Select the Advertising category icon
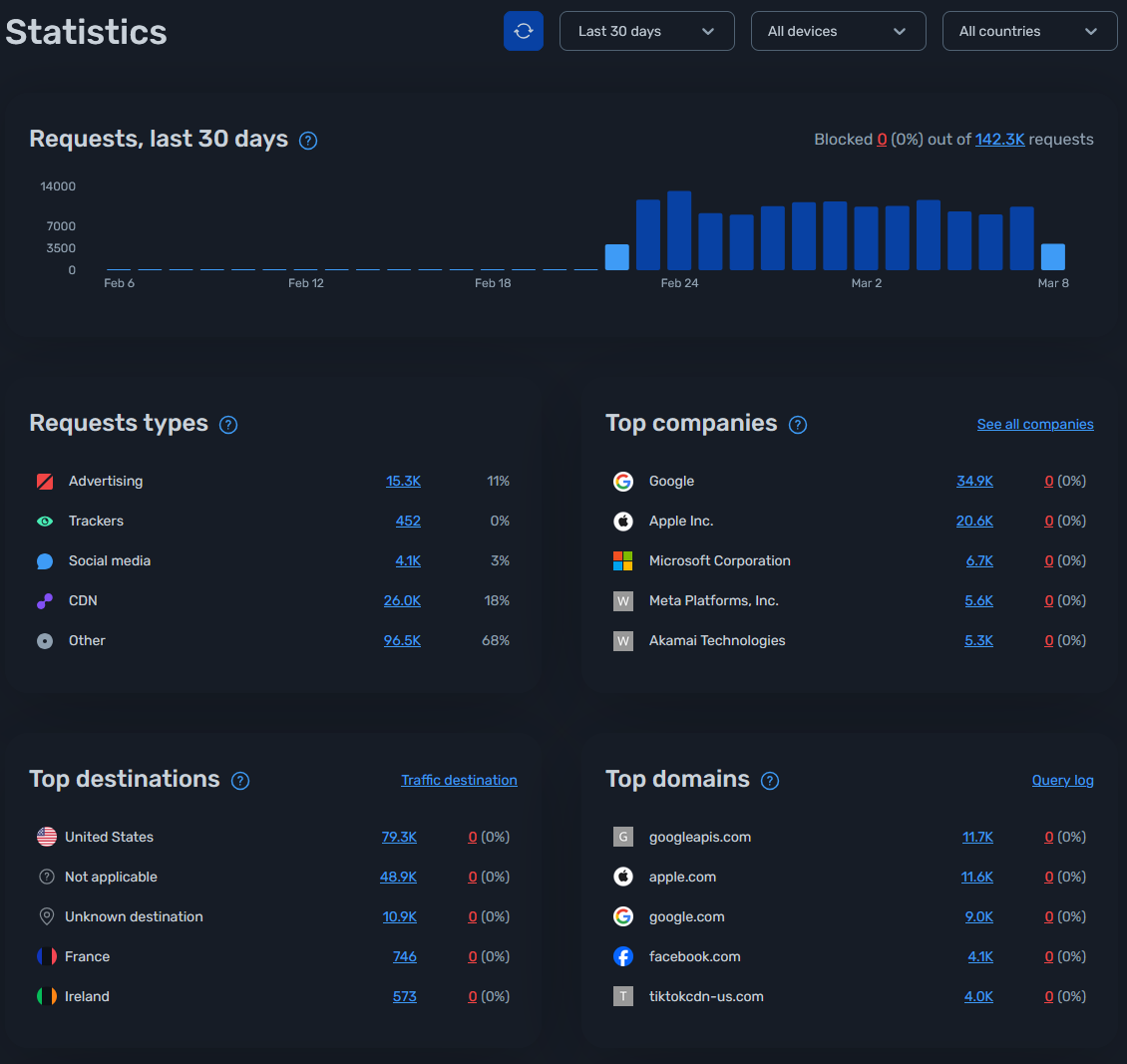The width and height of the screenshot is (1127, 1064). (x=45, y=481)
